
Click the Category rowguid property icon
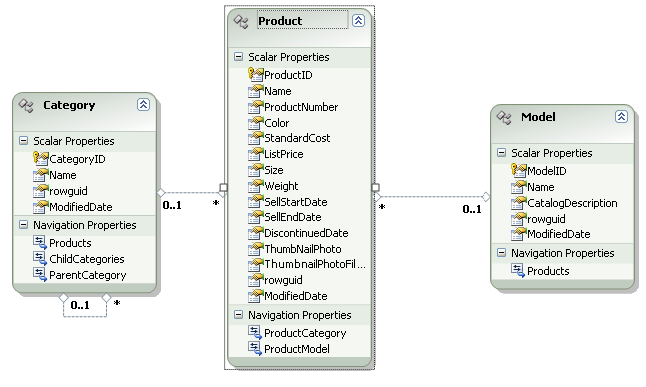[x=40, y=191]
